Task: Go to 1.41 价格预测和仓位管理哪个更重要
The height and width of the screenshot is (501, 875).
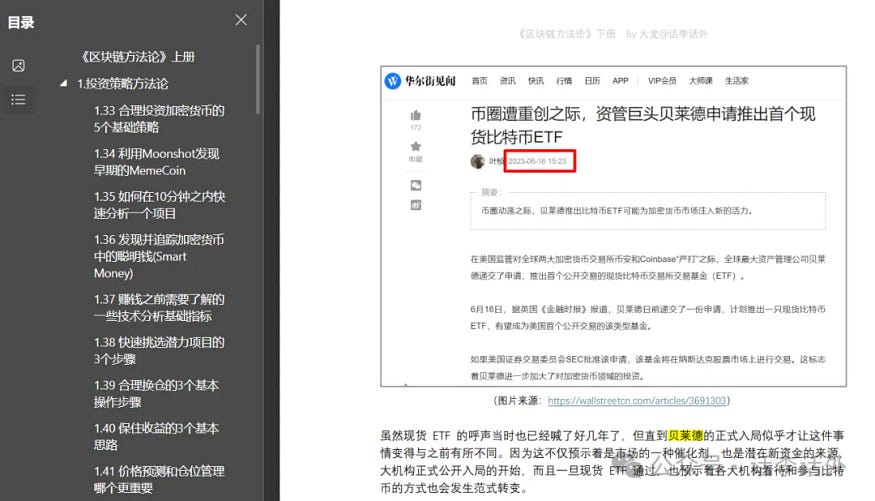Action: tap(159, 479)
